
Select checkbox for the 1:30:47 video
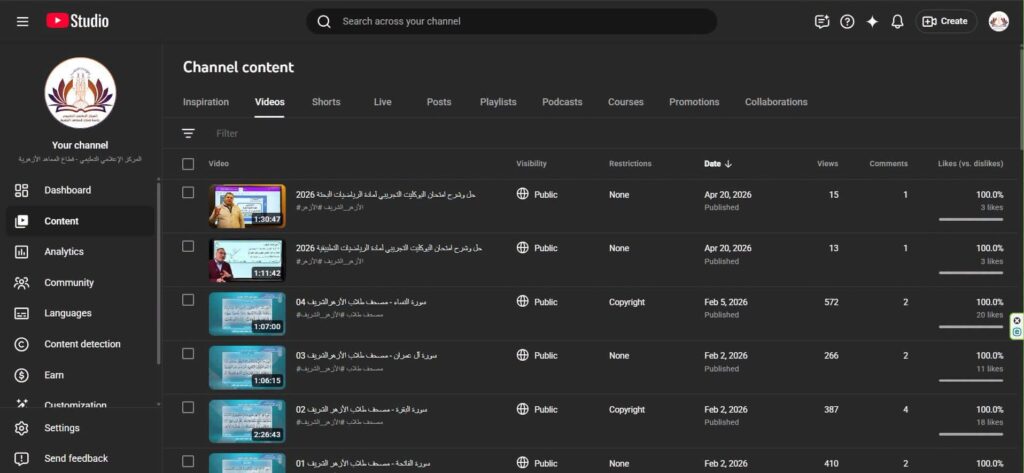pyautogui.click(x=188, y=193)
